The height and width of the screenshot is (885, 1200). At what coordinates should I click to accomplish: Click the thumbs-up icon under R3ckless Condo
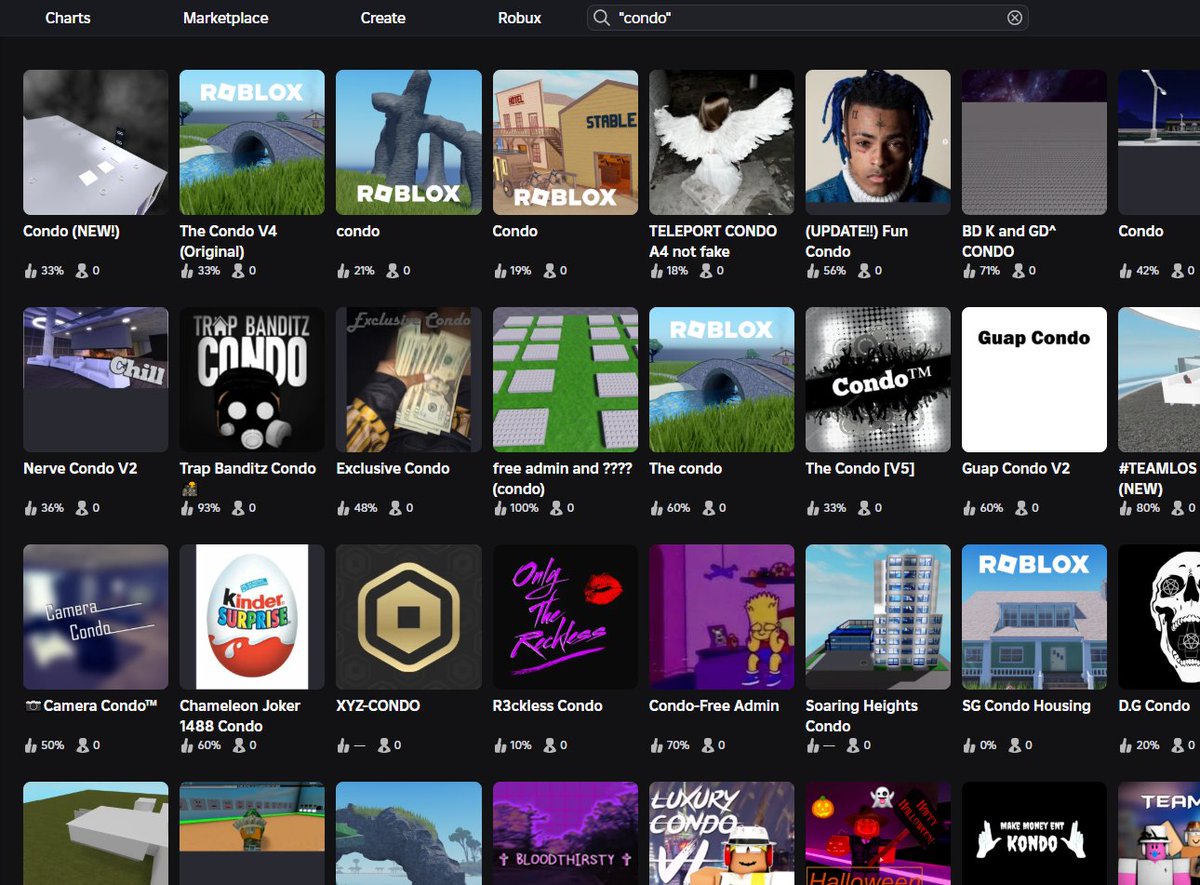(x=501, y=745)
